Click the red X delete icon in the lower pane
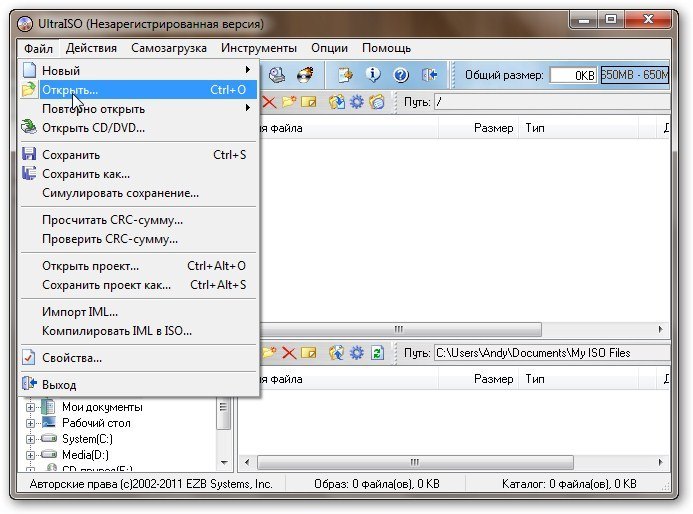The image size is (693, 514). (x=289, y=353)
